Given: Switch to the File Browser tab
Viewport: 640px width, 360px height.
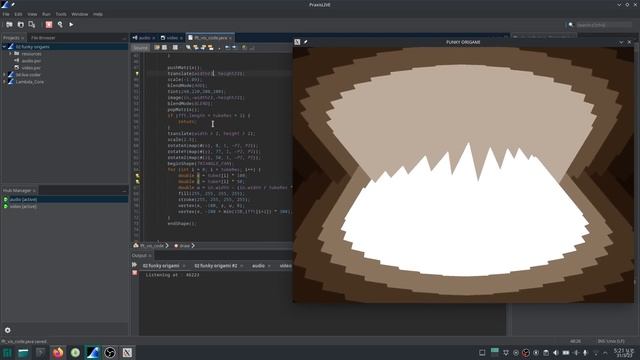Looking at the screenshot, I should (43, 38).
